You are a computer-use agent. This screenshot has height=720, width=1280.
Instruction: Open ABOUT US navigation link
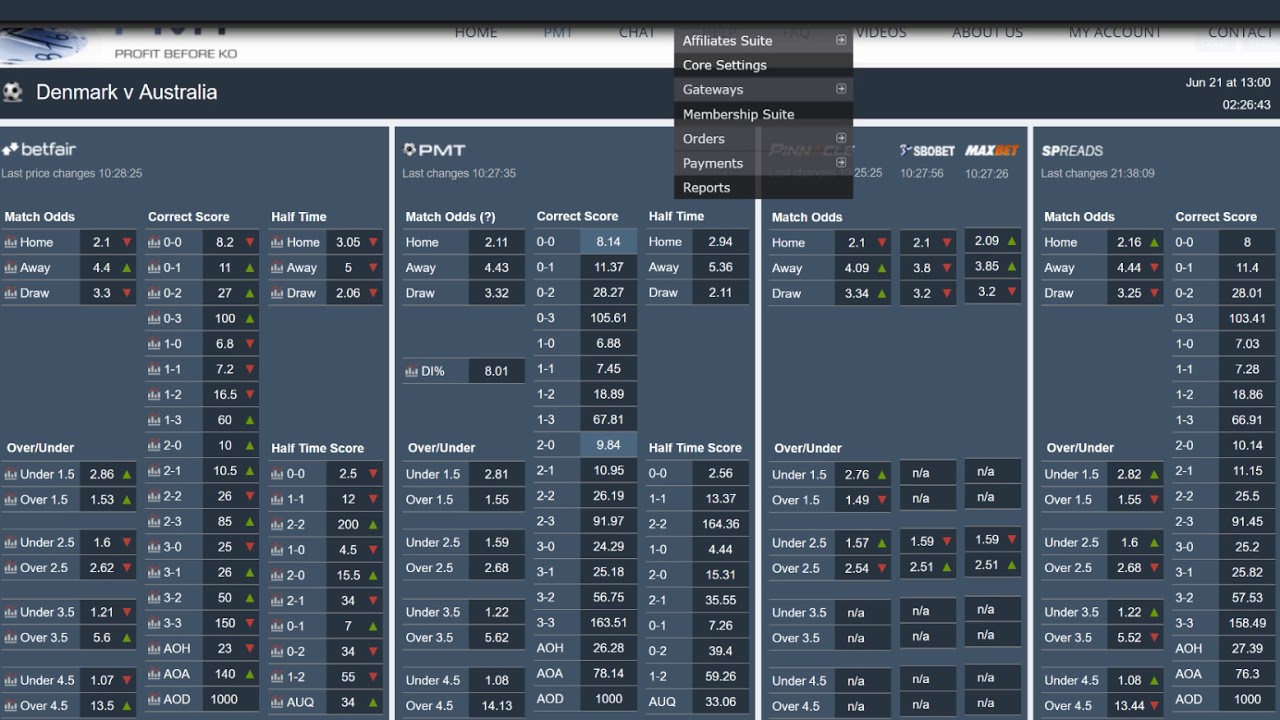tap(987, 32)
